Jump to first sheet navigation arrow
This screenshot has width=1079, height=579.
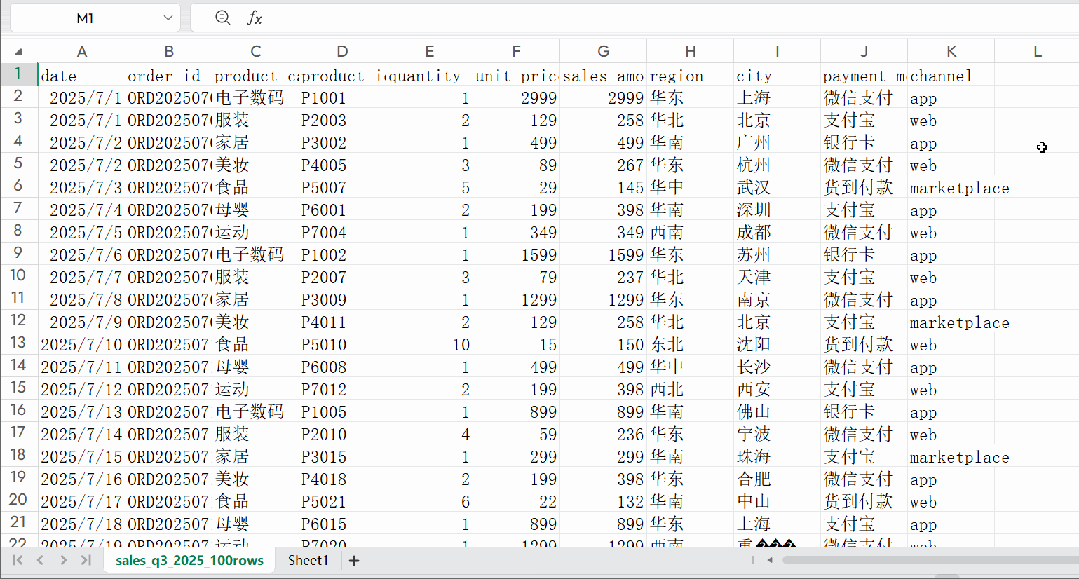pos(17,560)
